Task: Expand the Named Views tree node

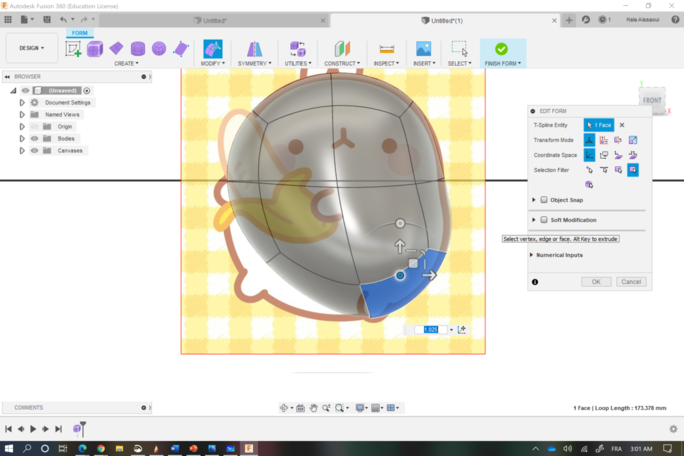Action: (22, 114)
